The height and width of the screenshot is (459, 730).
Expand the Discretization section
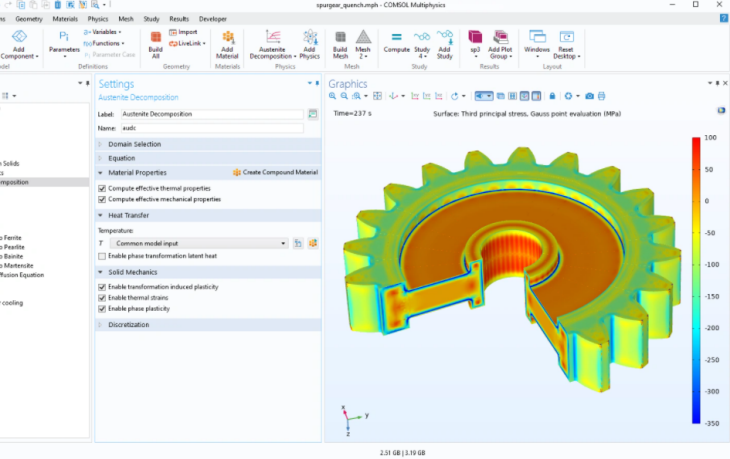pyautogui.click(x=208, y=325)
